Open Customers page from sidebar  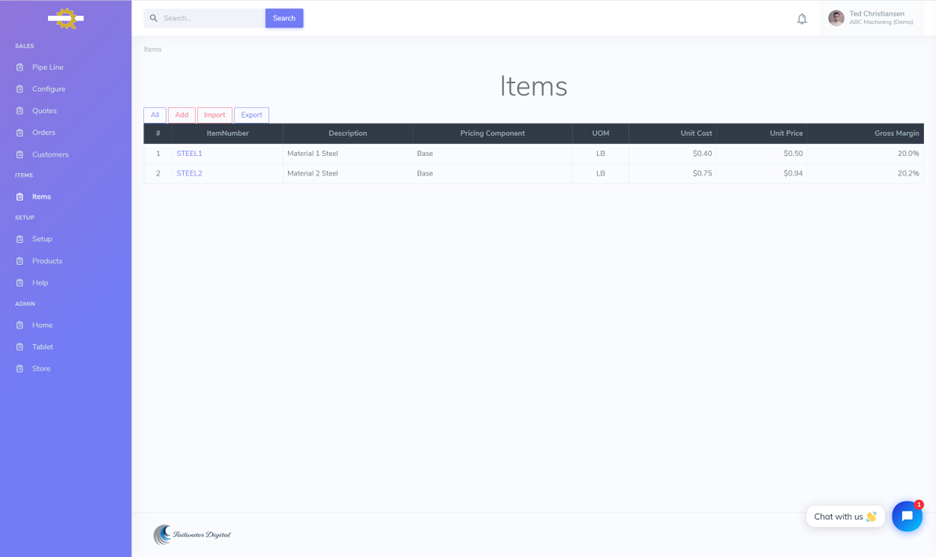(x=50, y=155)
